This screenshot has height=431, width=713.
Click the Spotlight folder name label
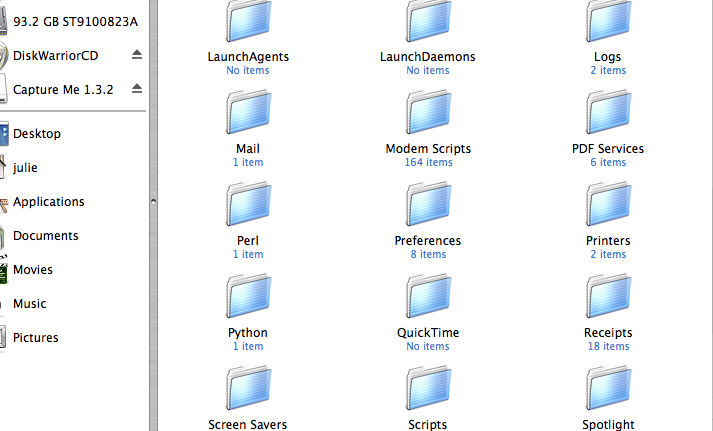(608, 425)
